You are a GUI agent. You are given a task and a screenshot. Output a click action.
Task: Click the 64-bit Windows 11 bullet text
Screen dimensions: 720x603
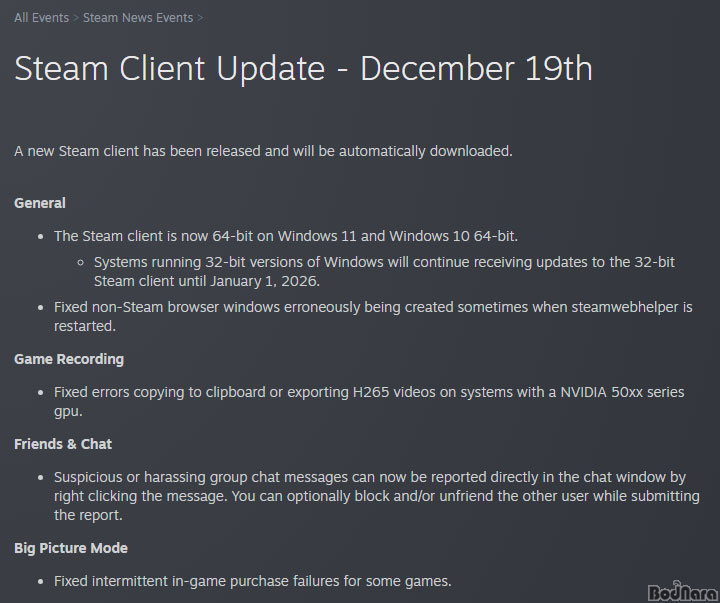tap(286, 236)
